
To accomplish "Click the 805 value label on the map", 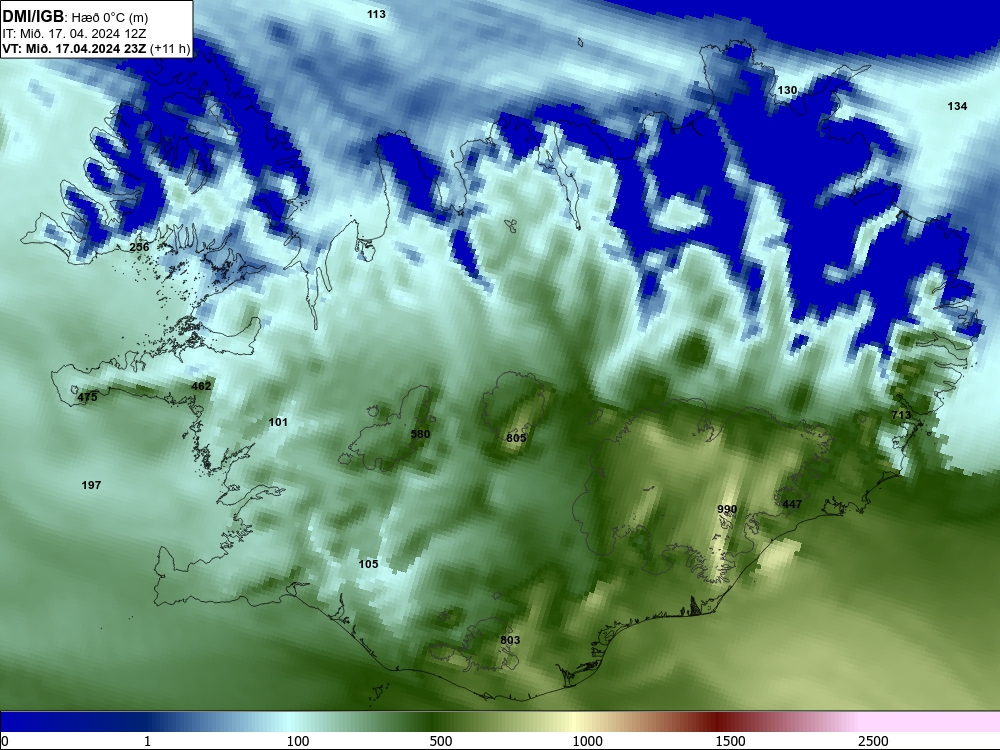I will pos(516,438).
